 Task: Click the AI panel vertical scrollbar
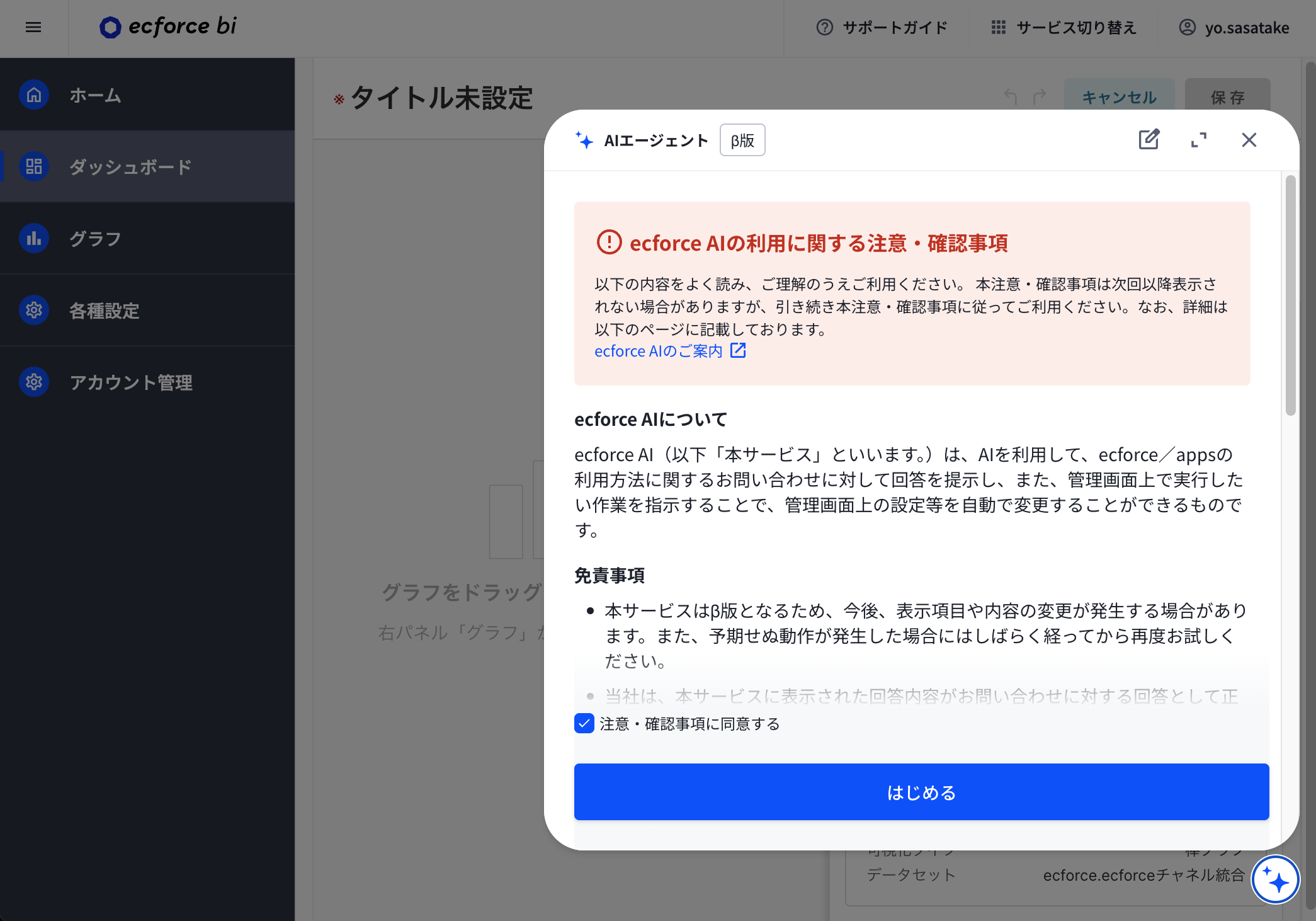click(1290, 296)
